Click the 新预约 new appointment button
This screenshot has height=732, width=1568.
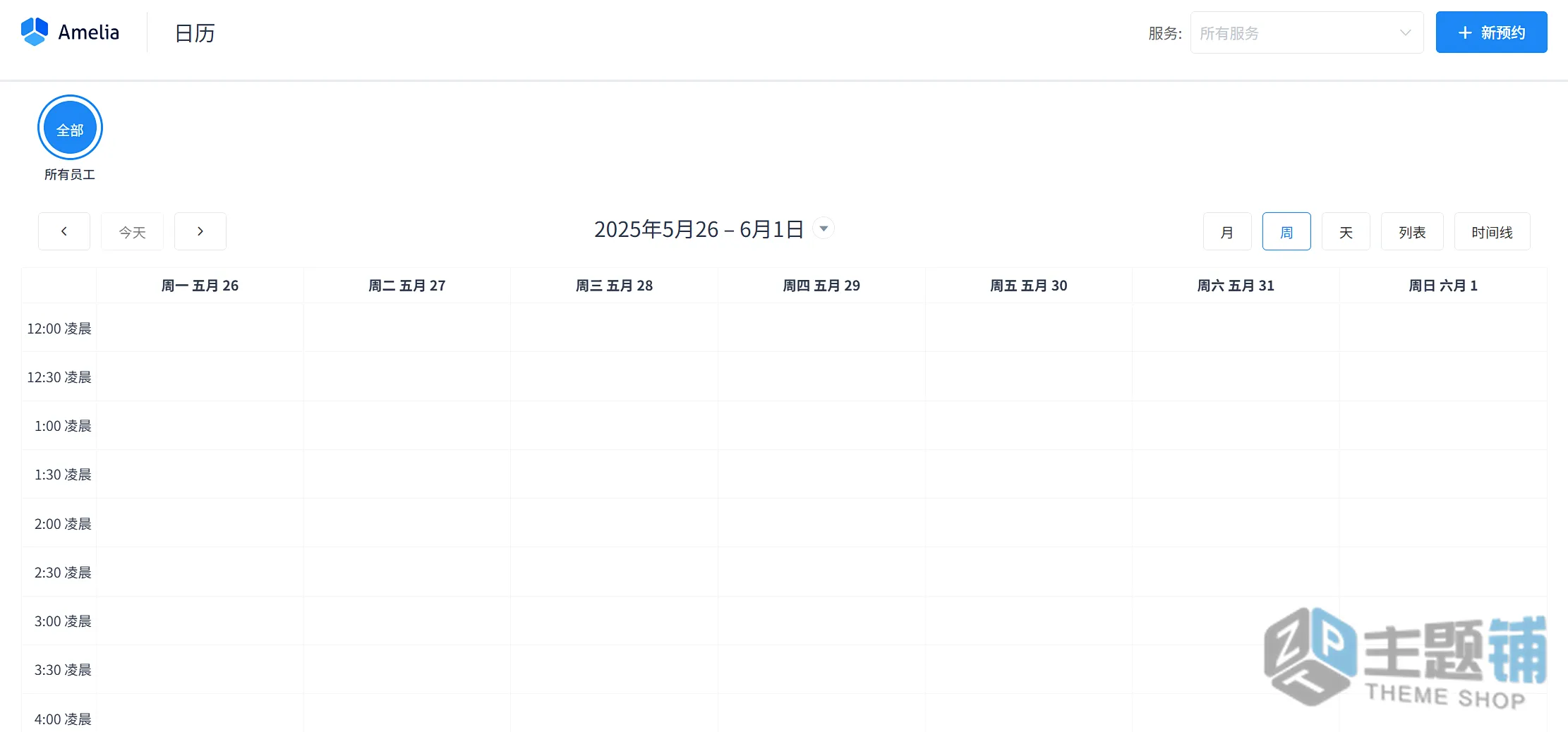coord(1491,32)
